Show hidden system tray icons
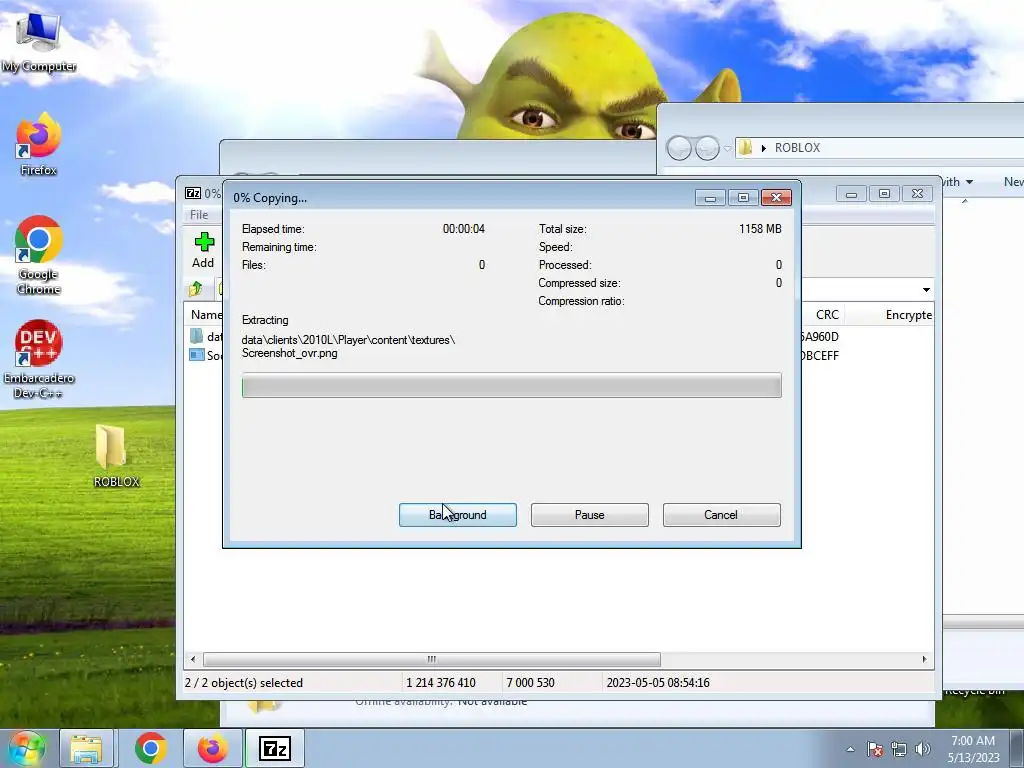Screen dimensions: 1024x768 (x=850, y=749)
